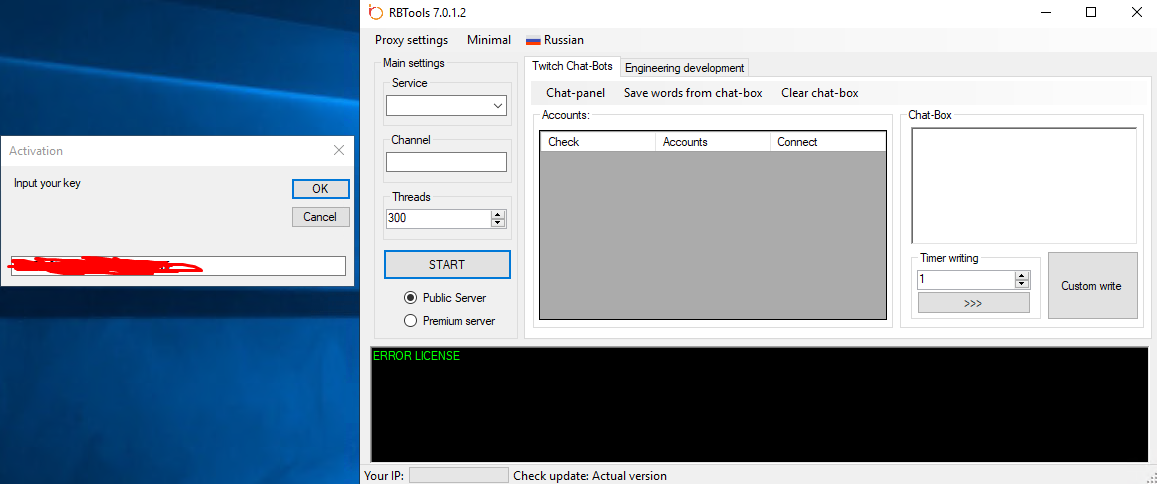Switch to the Twitch Chat-Bots tab

[x=572, y=67]
